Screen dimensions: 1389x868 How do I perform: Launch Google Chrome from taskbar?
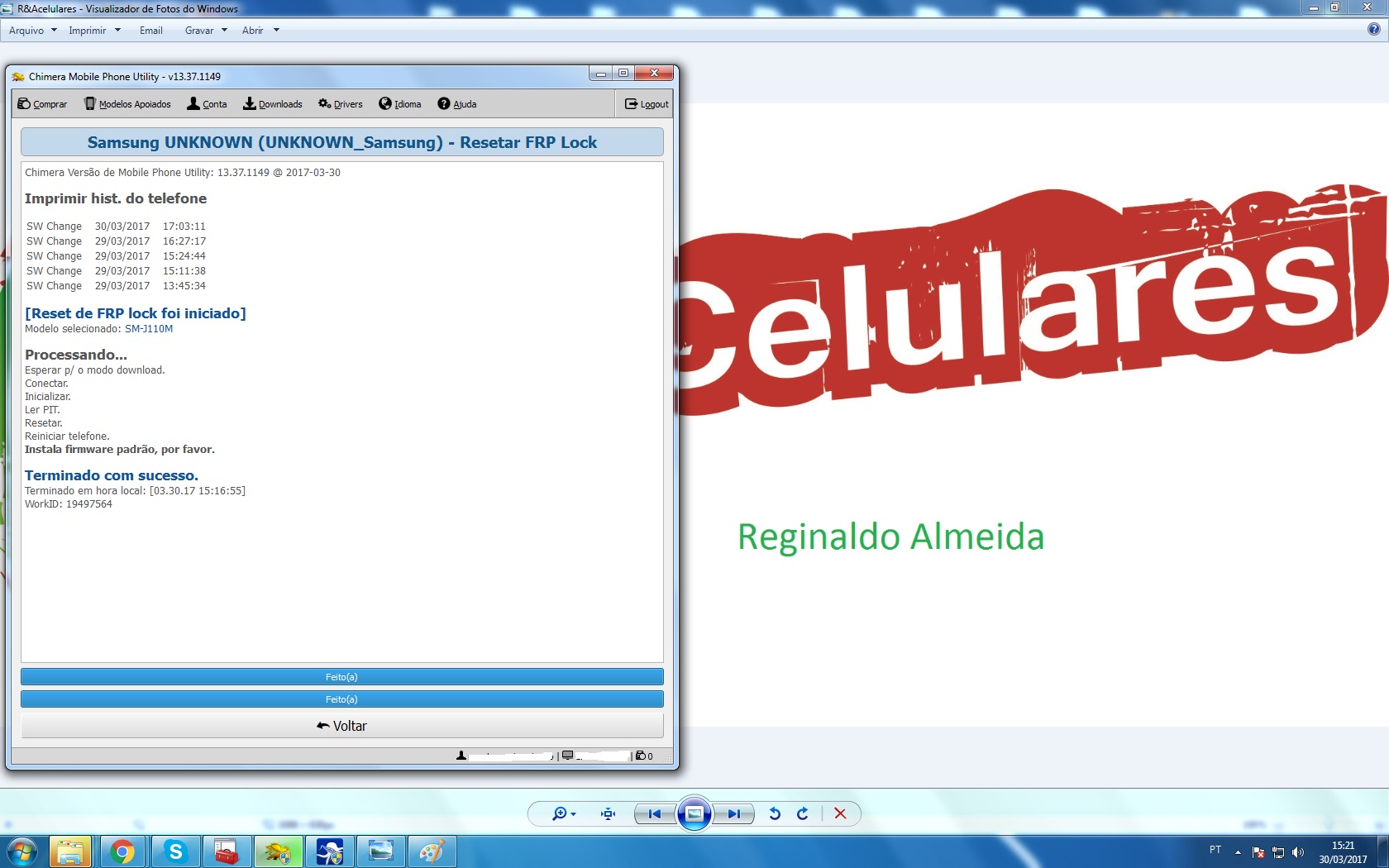122,851
